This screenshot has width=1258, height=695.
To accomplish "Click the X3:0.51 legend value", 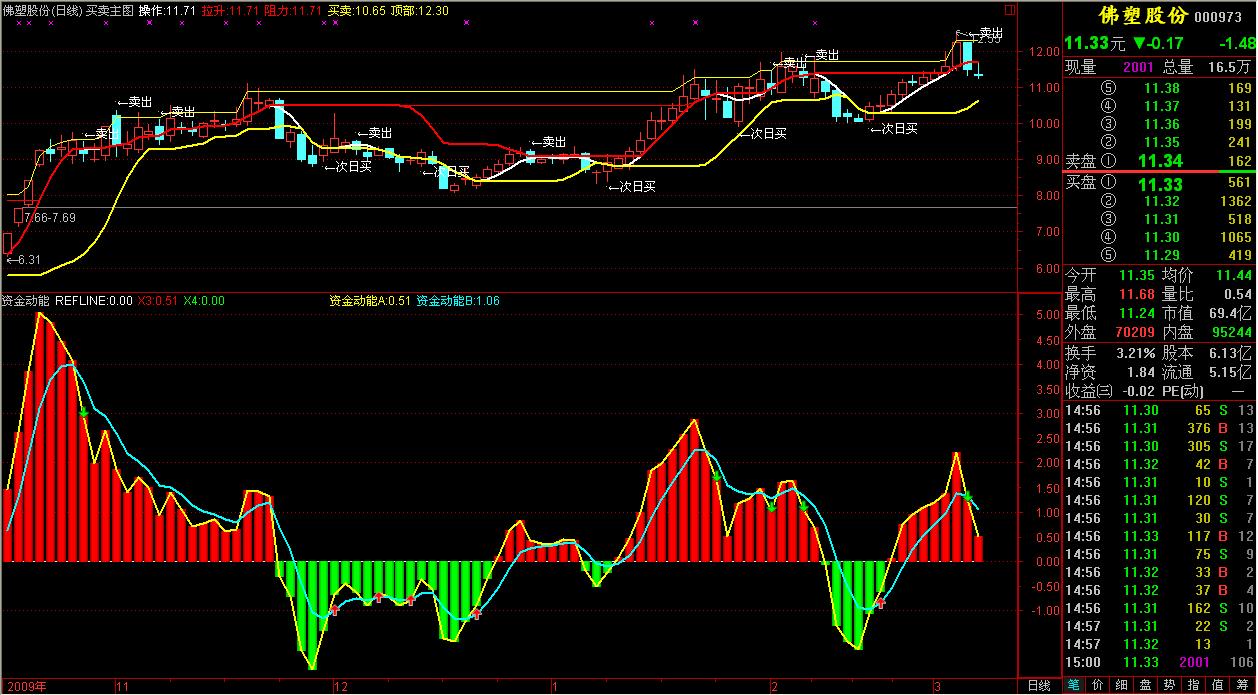I will tap(158, 300).
